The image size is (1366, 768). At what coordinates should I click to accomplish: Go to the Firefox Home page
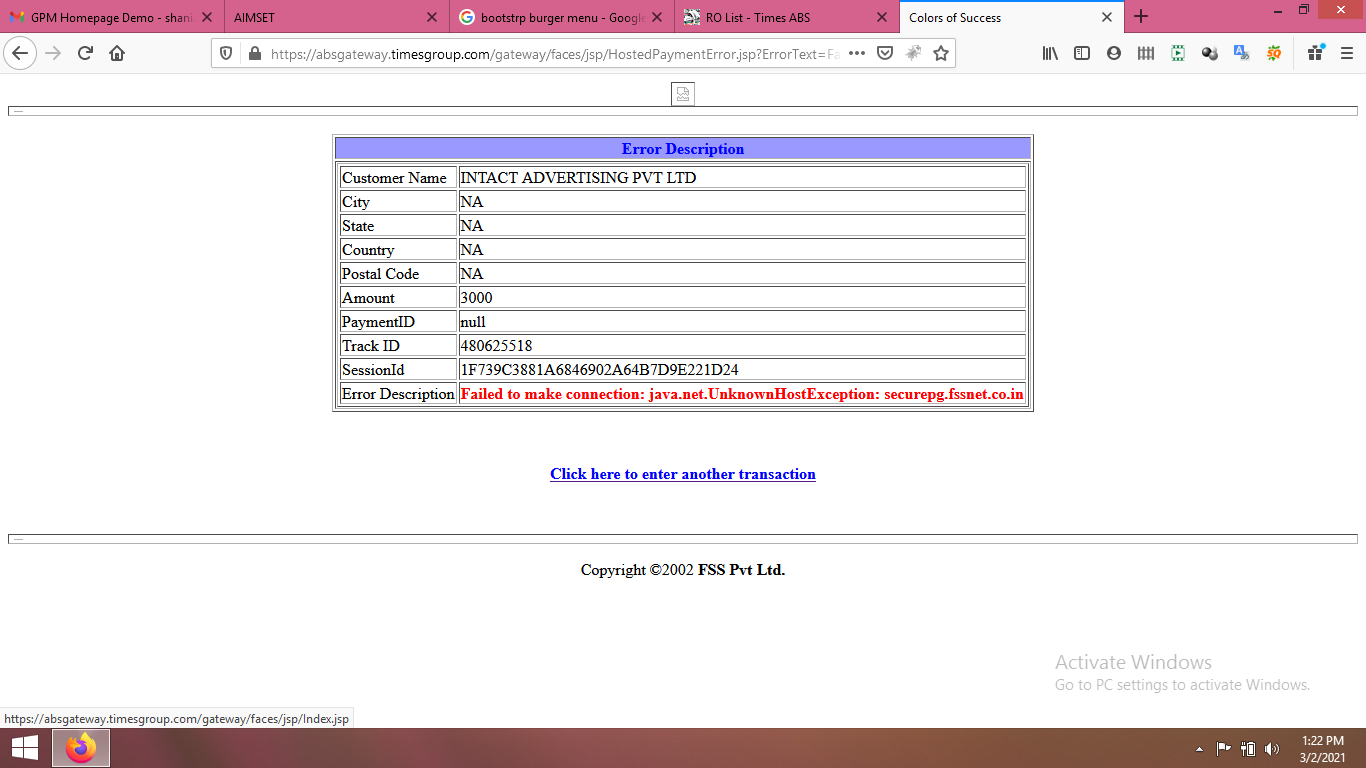[117, 54]
